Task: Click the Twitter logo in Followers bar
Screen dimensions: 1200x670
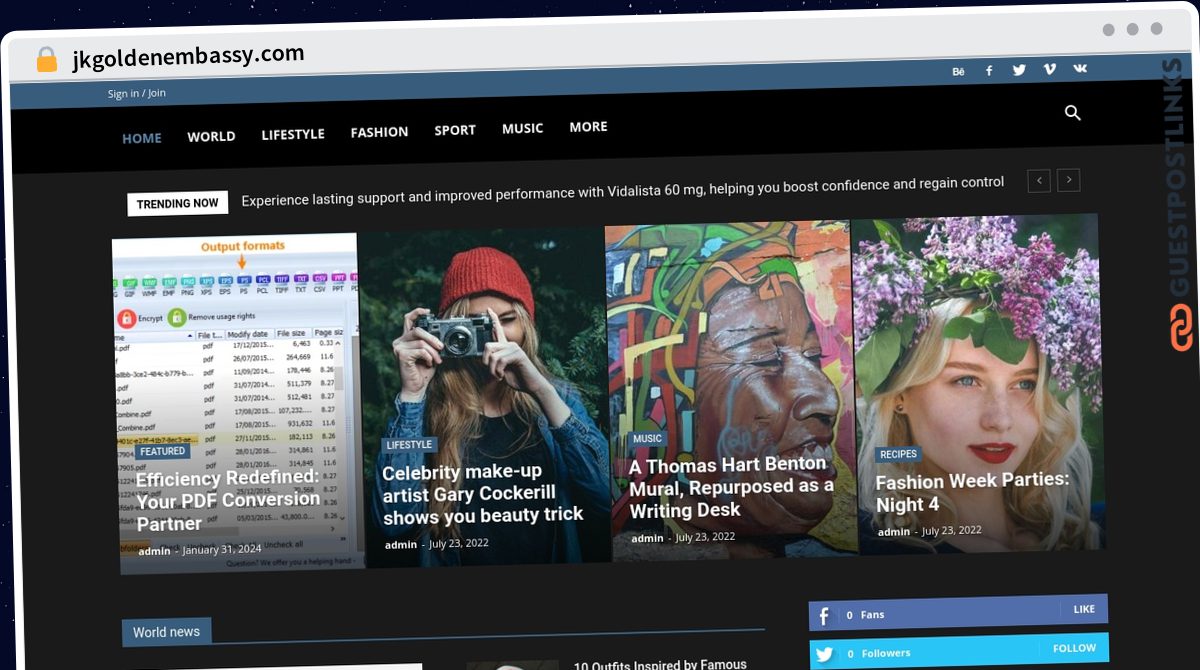Action: pos(824,655)
